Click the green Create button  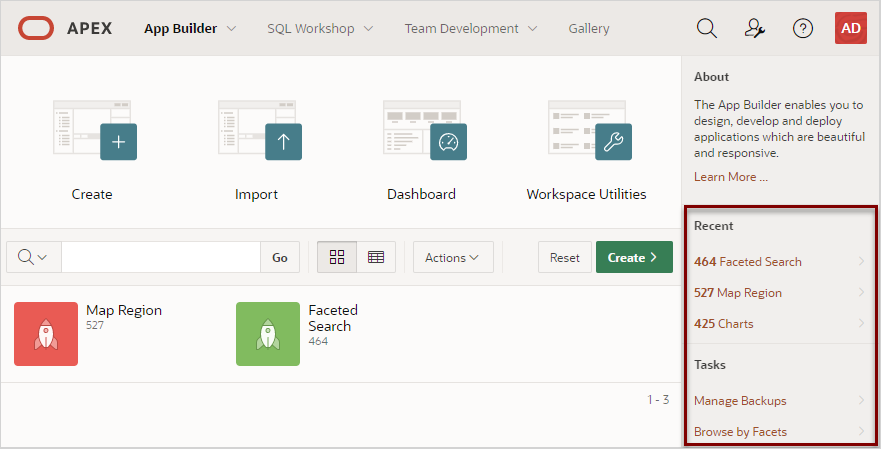coord(634,257)
